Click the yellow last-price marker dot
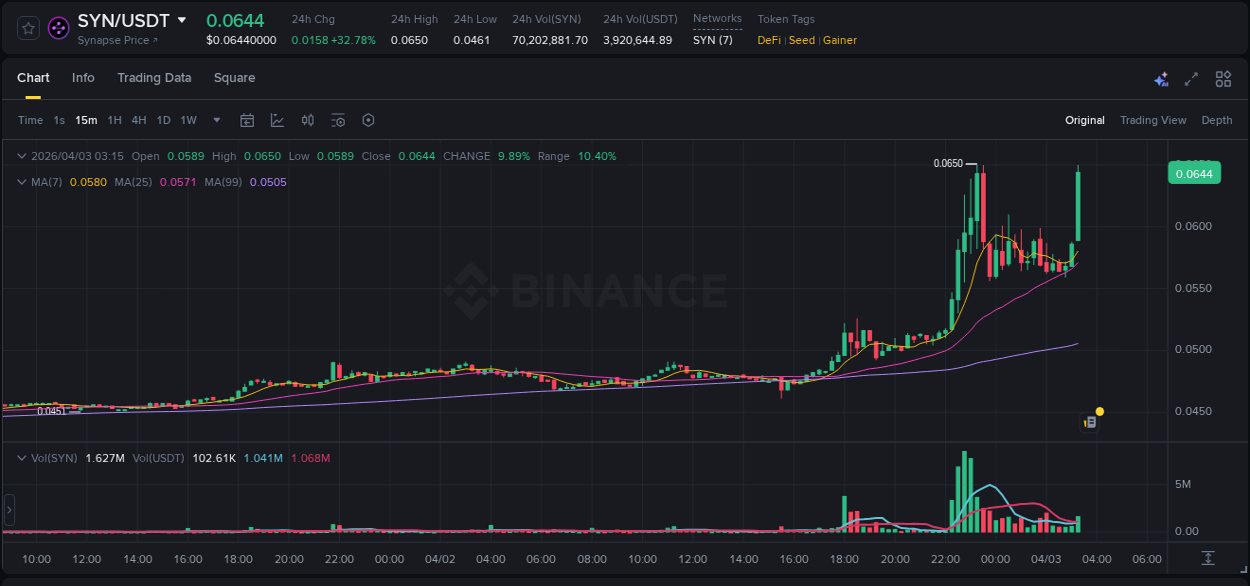 pos(1099,411)
